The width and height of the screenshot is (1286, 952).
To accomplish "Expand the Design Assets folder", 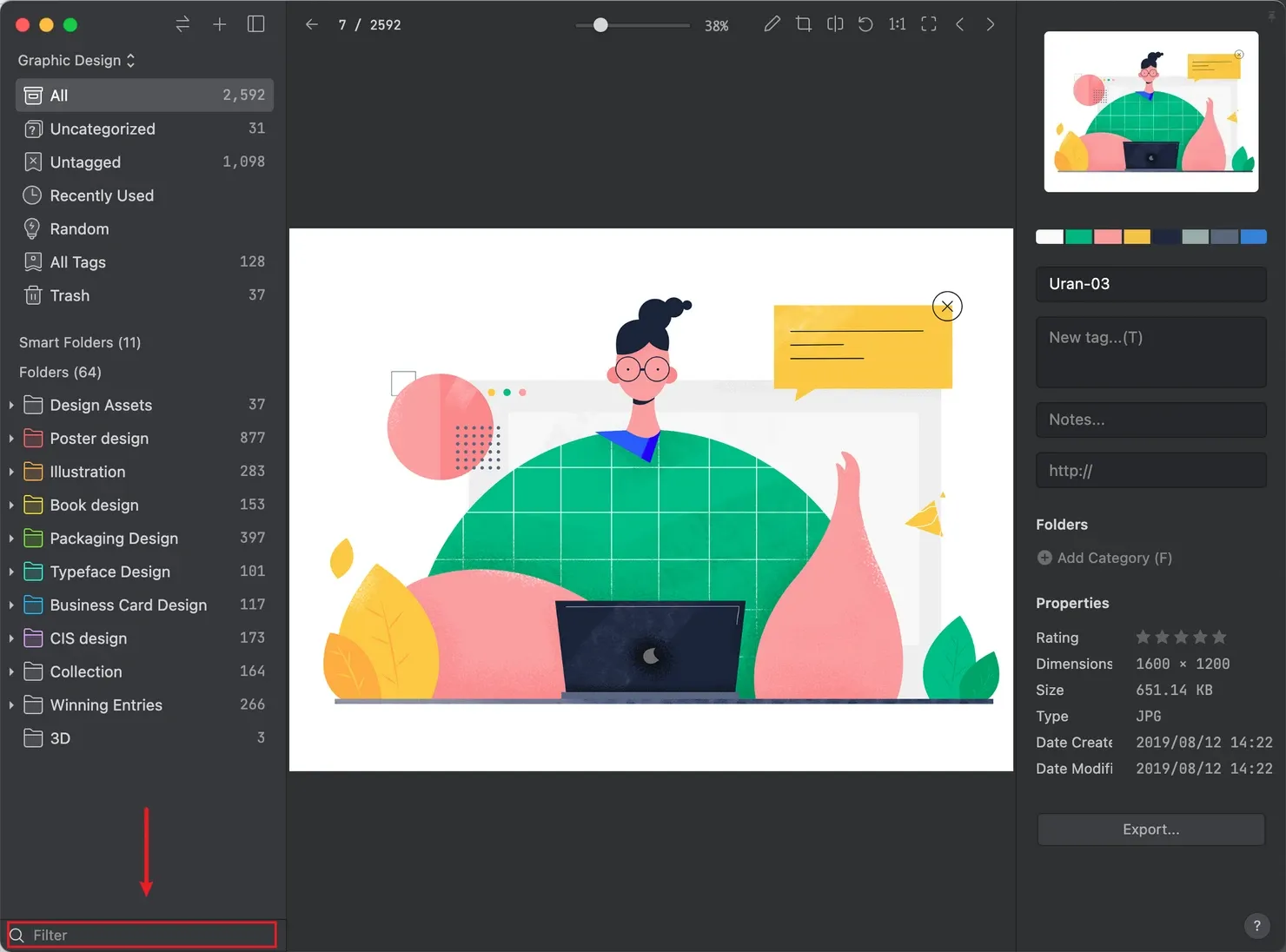I will point(10,405).
